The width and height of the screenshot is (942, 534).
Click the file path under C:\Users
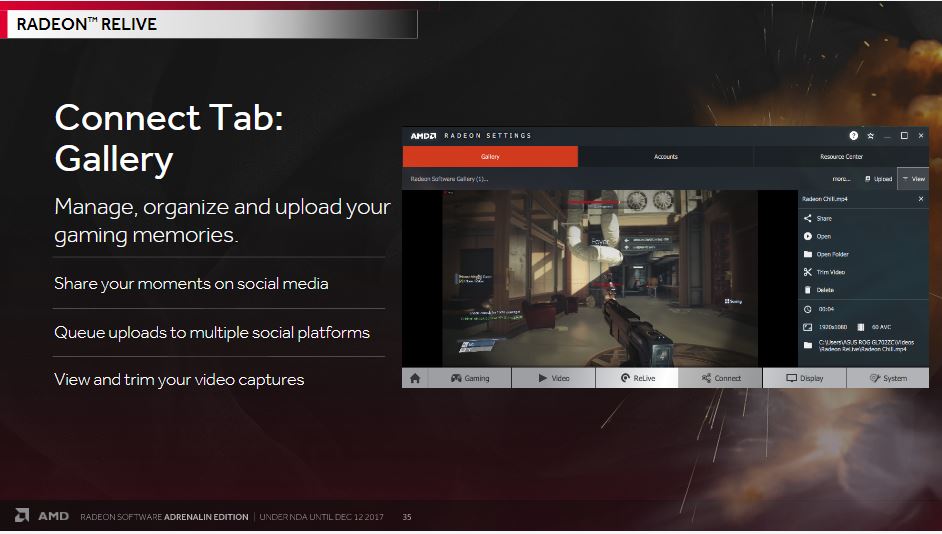(x=866, y=345)
